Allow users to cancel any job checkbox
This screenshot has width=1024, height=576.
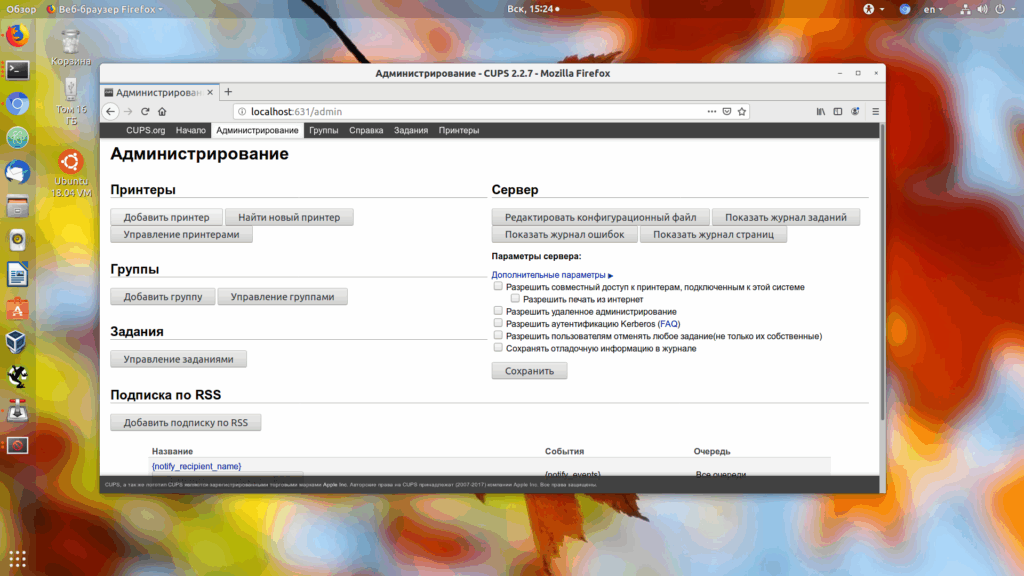(498, 335)
